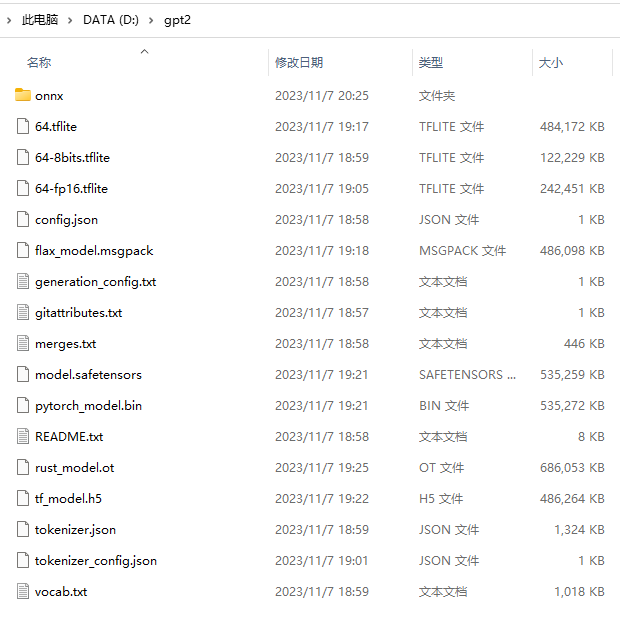Image resolution: width=620 pixels, height=617 pixels.
Task: Click the merges.txt document icon
Action: pyautogui.click(x=23, y=343)
